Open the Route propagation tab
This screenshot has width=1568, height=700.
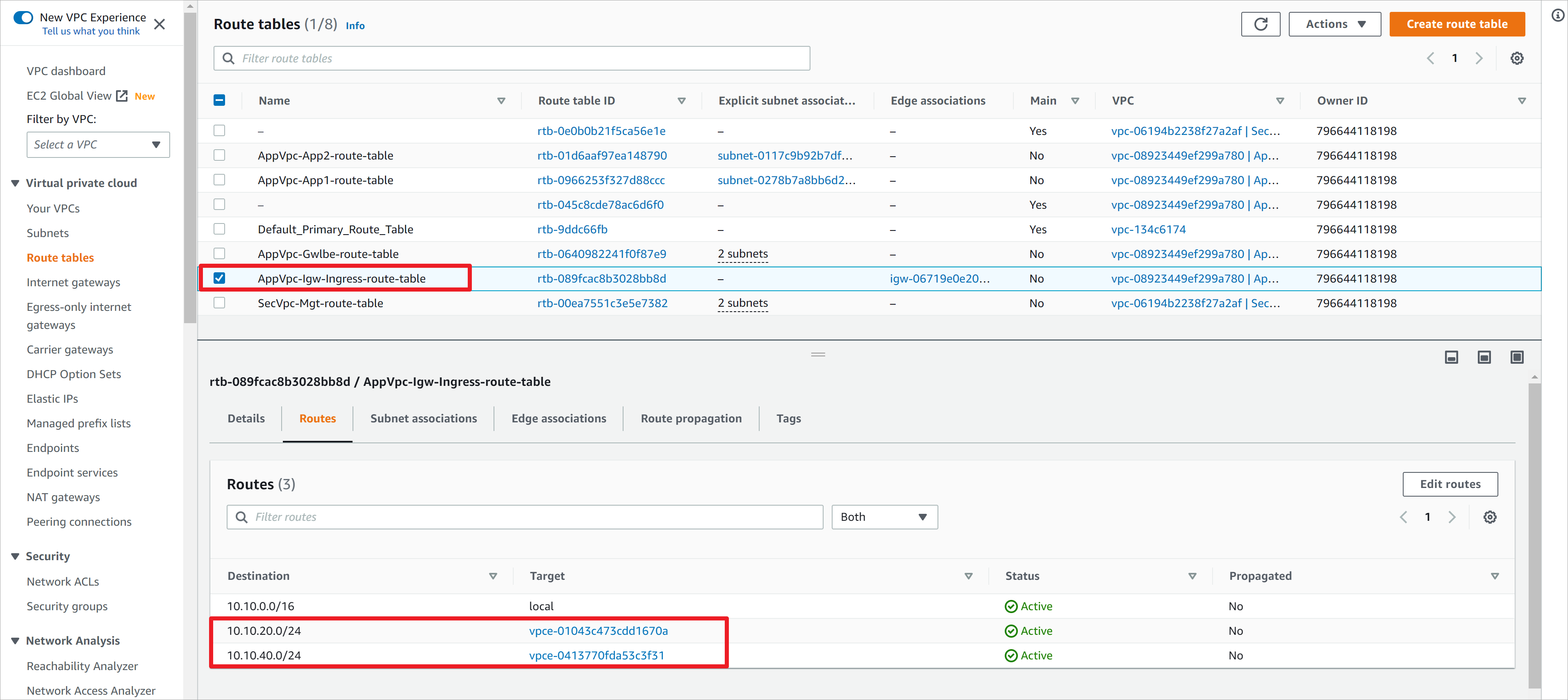(691, 419)
